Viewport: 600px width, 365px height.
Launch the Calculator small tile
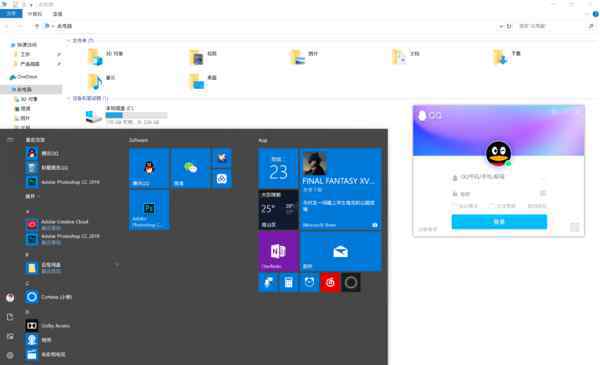coord(289,283)
